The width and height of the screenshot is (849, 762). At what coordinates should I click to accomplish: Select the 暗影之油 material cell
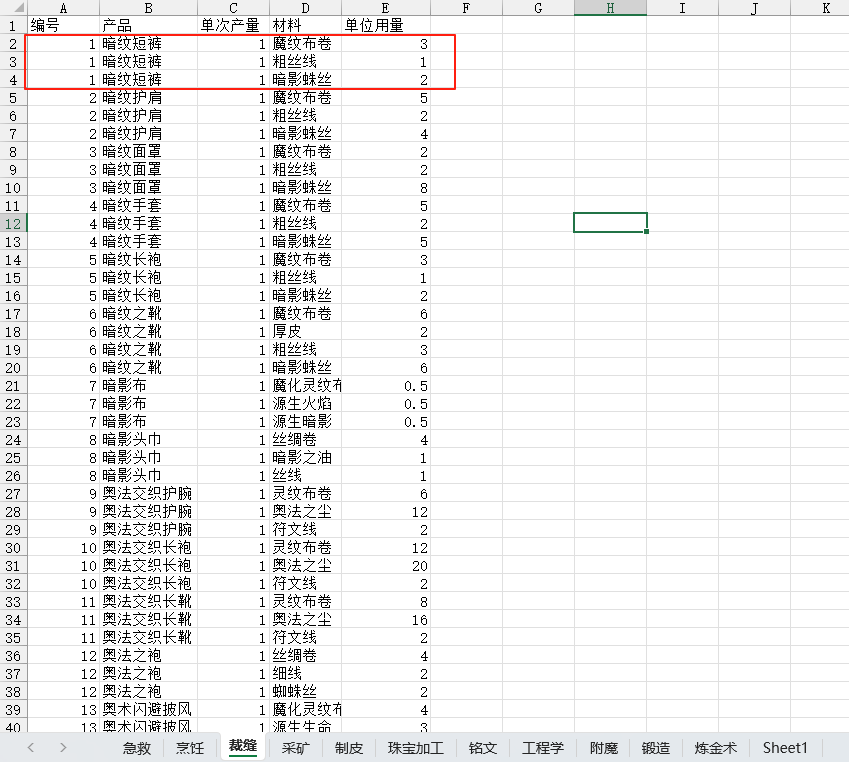point(305,458)
